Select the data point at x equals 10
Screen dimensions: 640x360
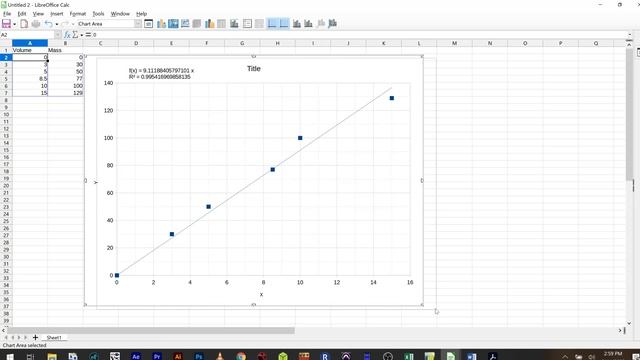click(x=300, y=138)
